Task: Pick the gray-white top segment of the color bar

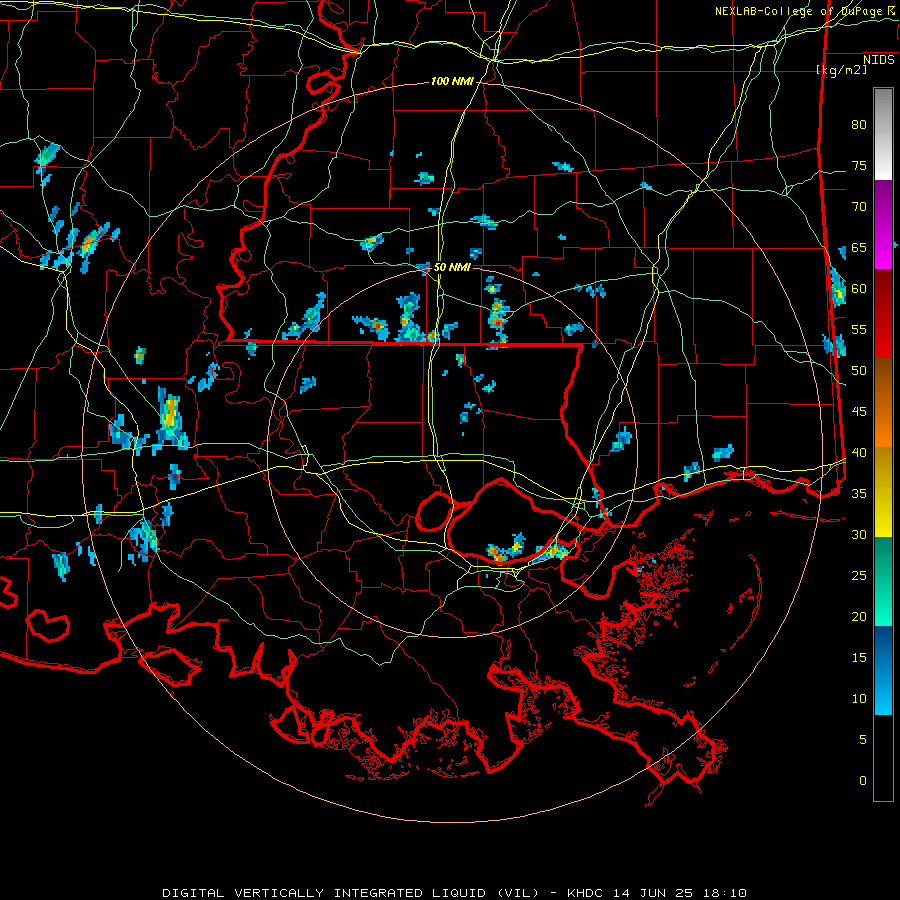Action: 883,135
